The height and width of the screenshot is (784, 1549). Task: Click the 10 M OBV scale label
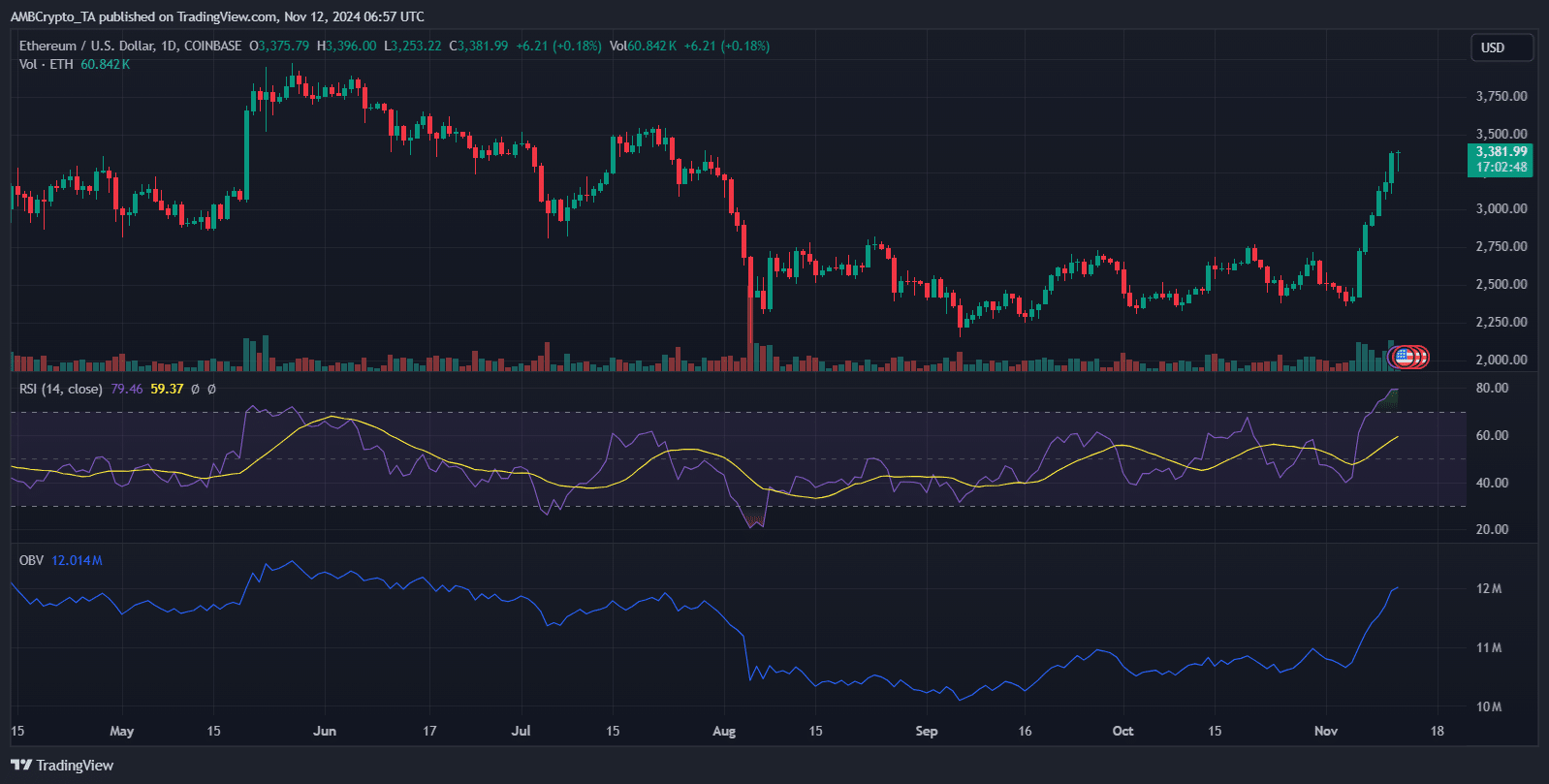pos(1489,706)
